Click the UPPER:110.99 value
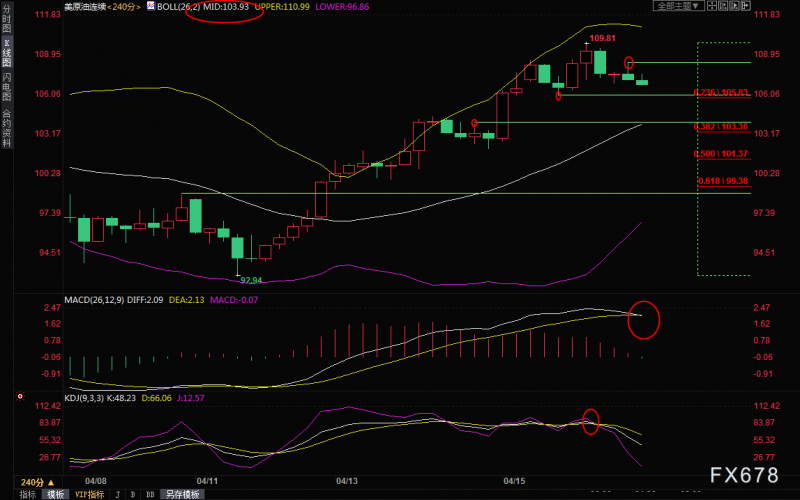This screenshot has height=500, width=800. [x=282, y=7]
